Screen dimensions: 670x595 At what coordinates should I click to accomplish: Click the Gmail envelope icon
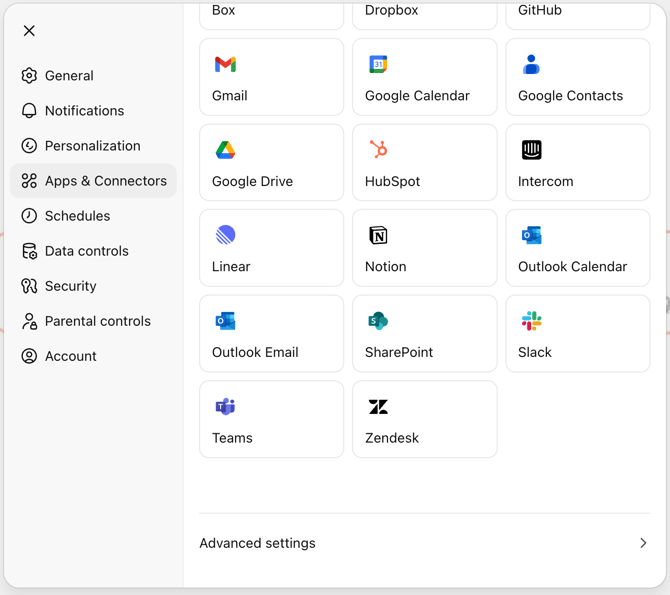pyautogui.click(x=225, y=65)
